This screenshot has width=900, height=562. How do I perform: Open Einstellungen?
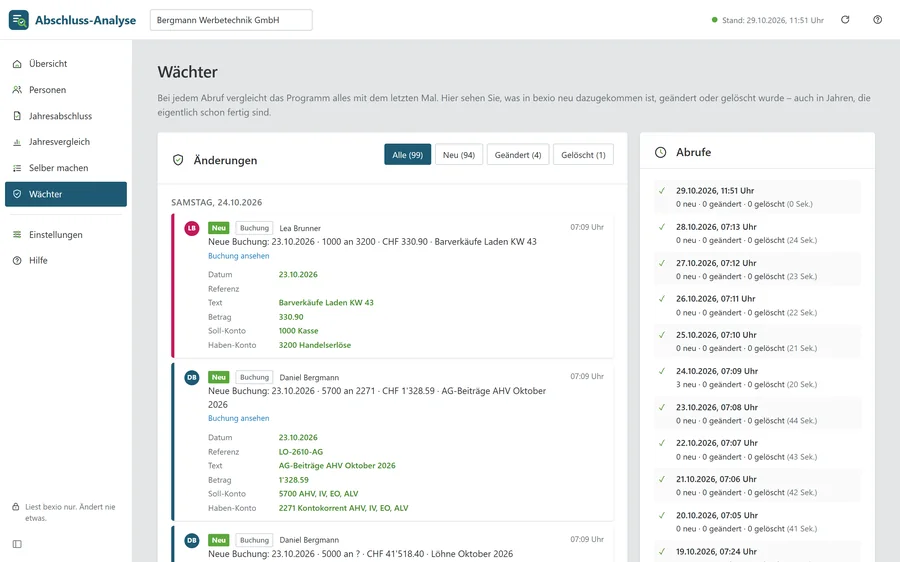coord(66,234)
